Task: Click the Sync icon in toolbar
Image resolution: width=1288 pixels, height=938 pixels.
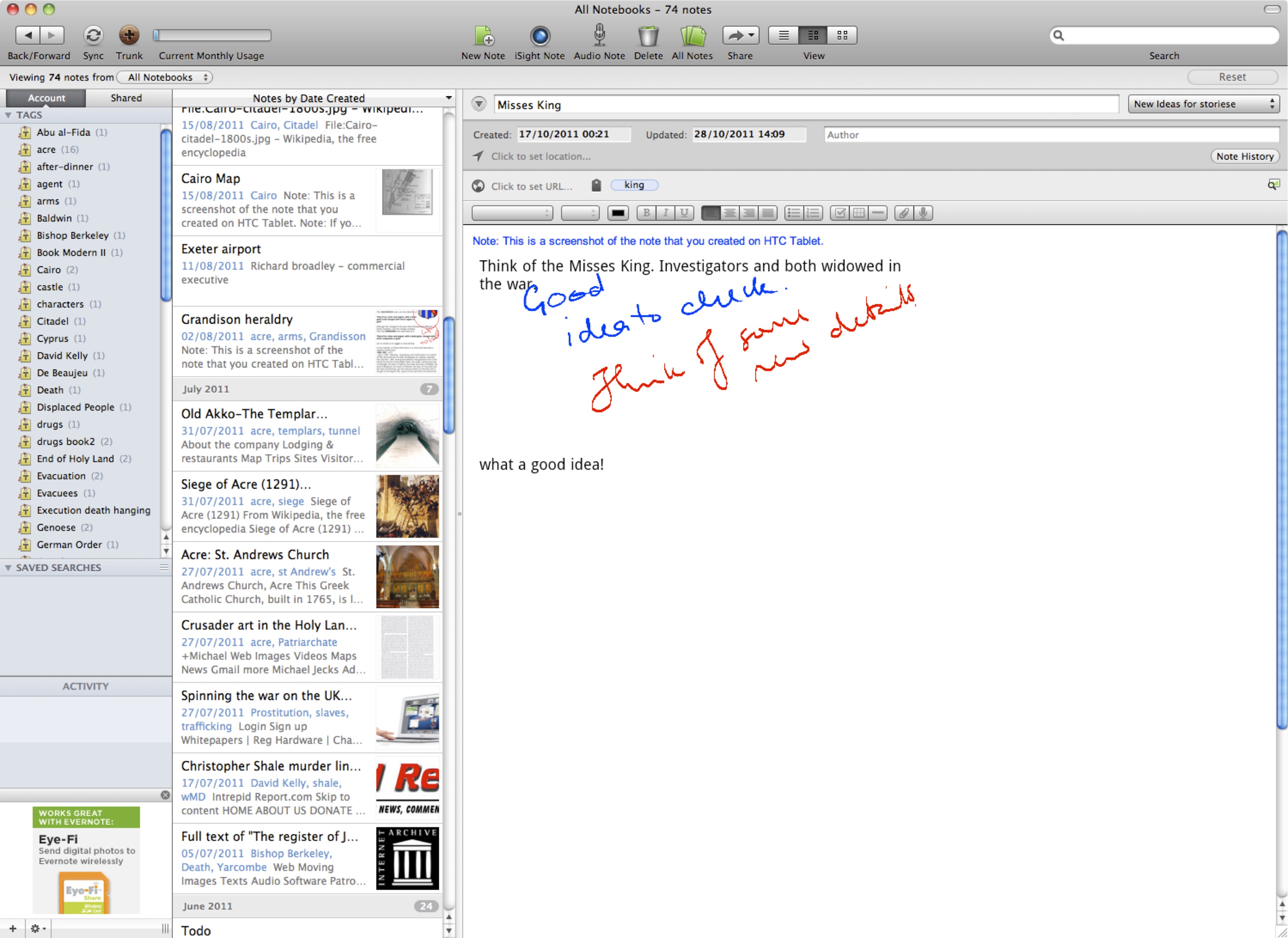Action: 93,36
